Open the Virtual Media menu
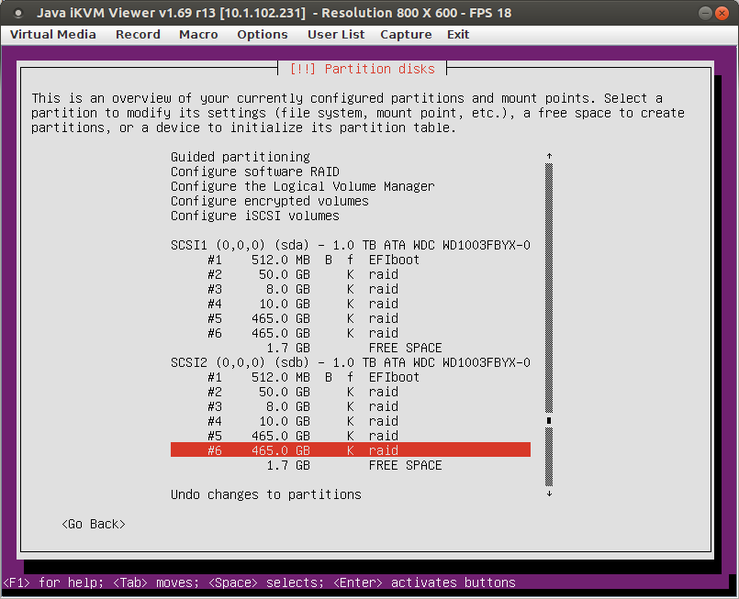Screen dimensions: 739x599 click(53, 34)
